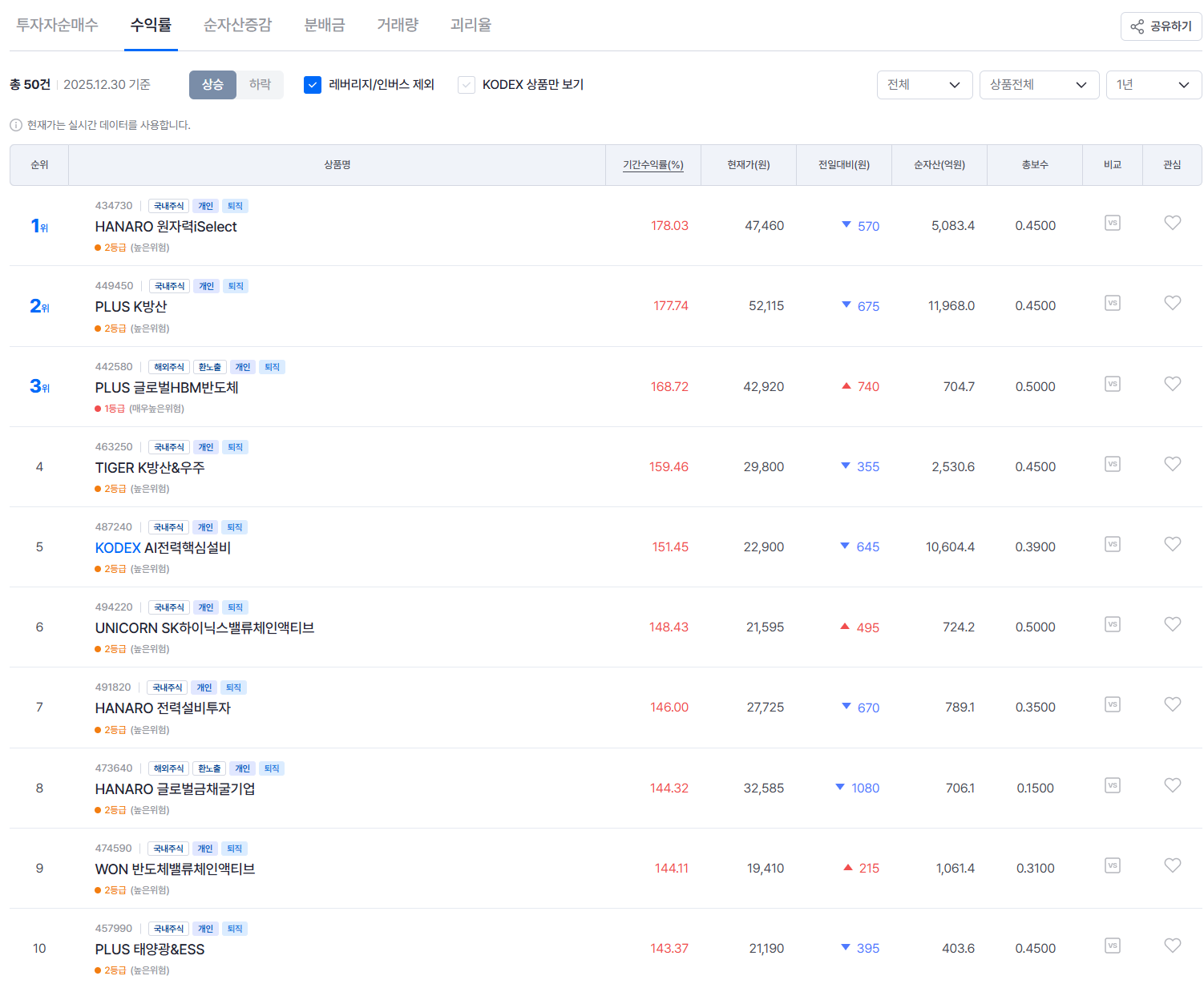Image resolution: width=1204 pixels, height=984 pixels.
Task: Click the info icon beside 현재가 notice
Action: pyautogui.click(x=15, y=125)
